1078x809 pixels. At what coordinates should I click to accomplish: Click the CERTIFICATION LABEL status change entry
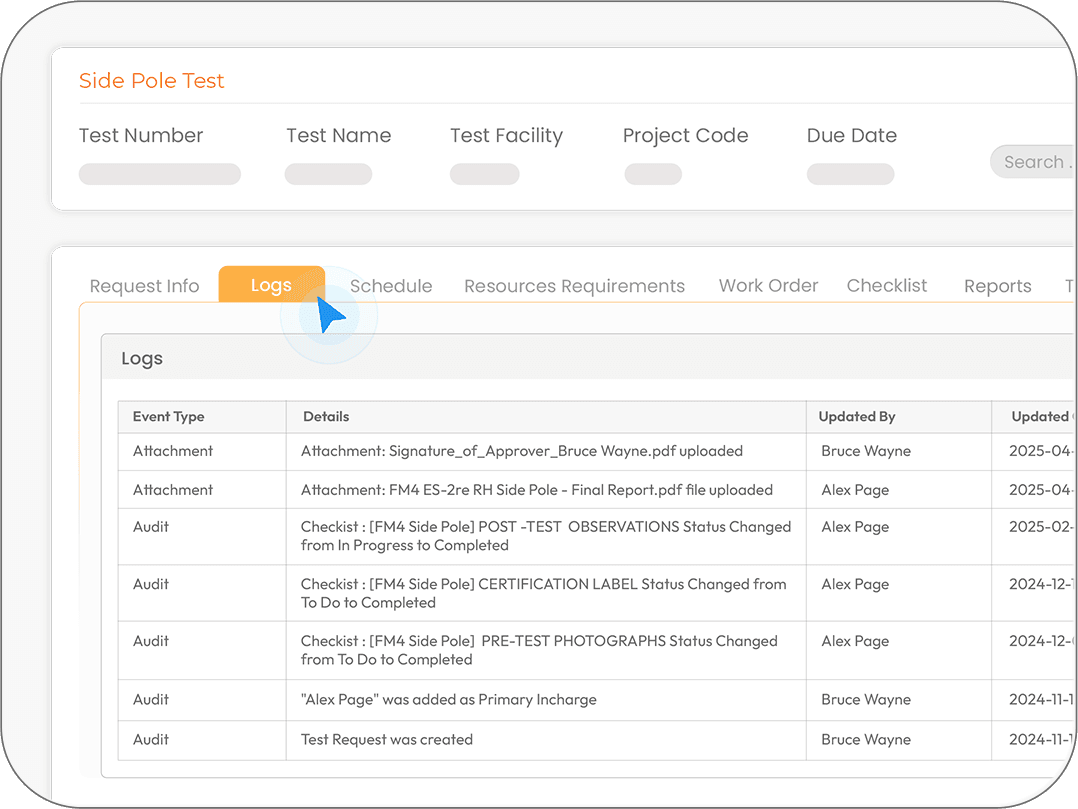click(543, 593)
